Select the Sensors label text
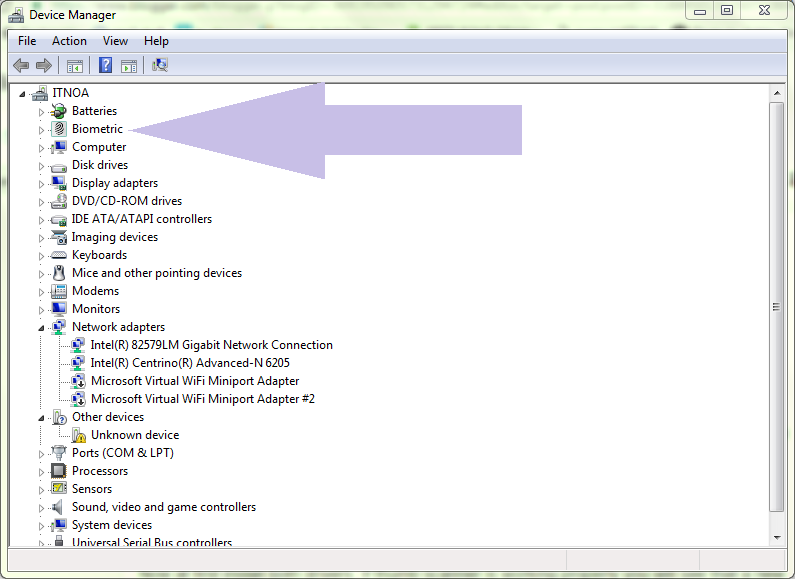This screenshot has height=579, width=795. pyautogui.click(x=92, y=489)
